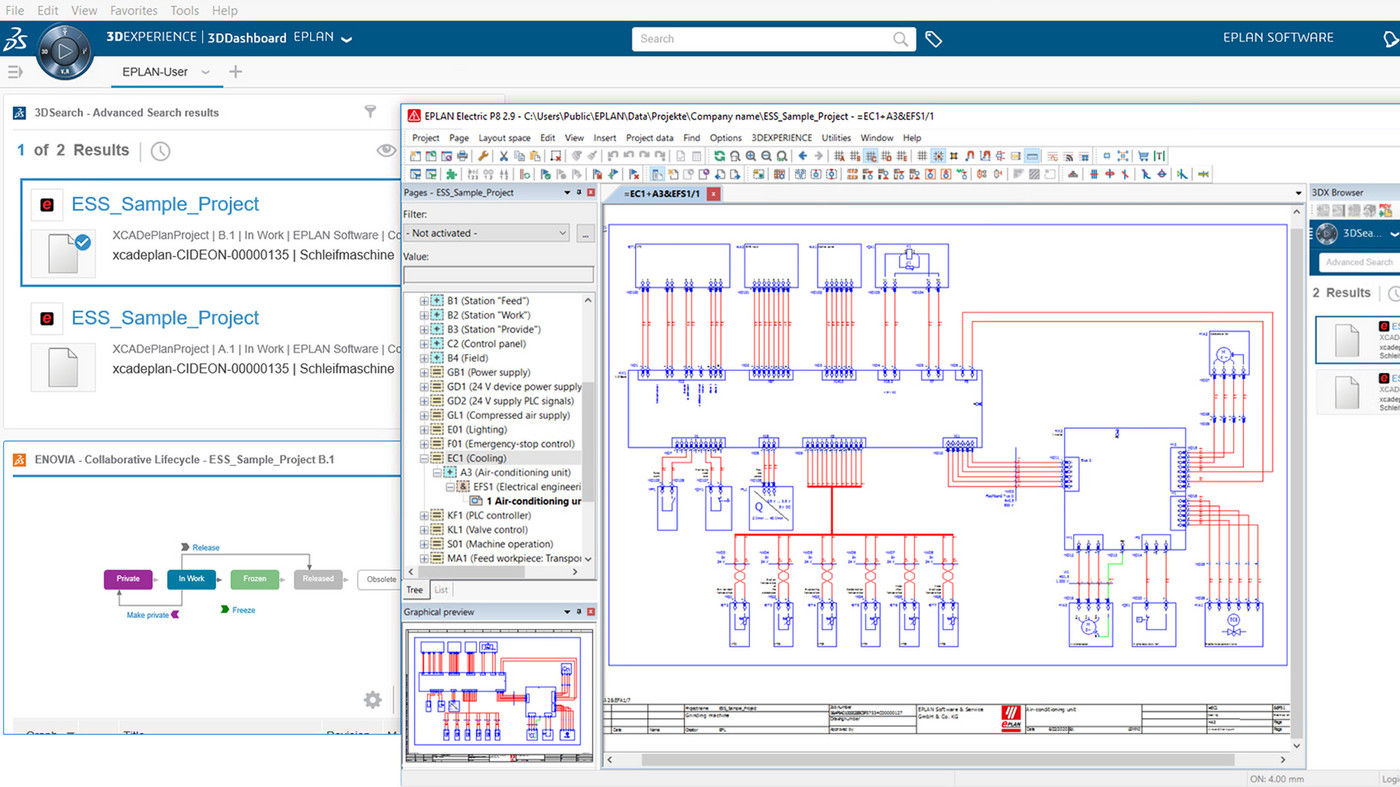Toggle the filter funnel in Advanced Search results
The image size is (1400, 787).
371,112
